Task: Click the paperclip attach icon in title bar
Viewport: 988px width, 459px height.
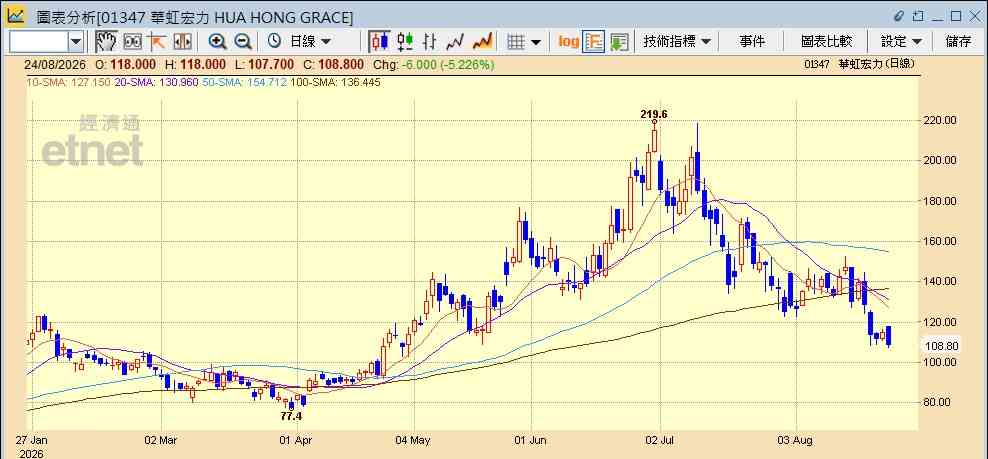Action: click(x=899, y=16)
